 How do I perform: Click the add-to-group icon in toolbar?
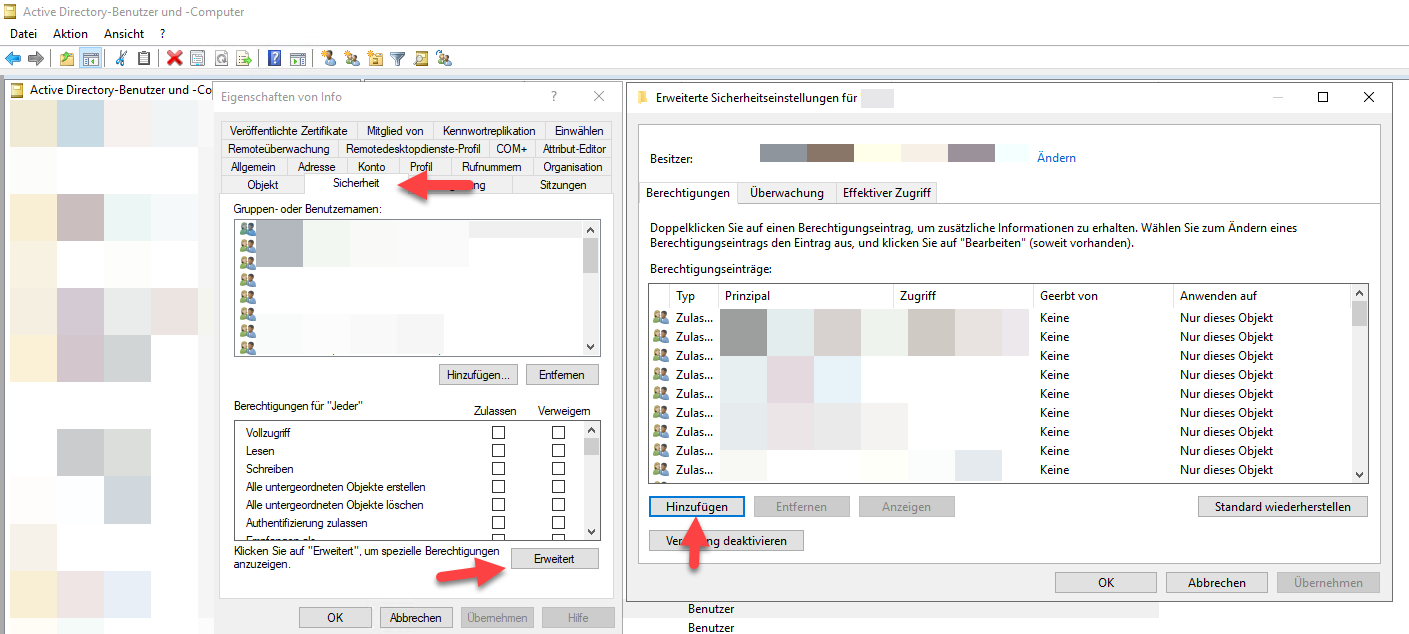coord(444,58)
